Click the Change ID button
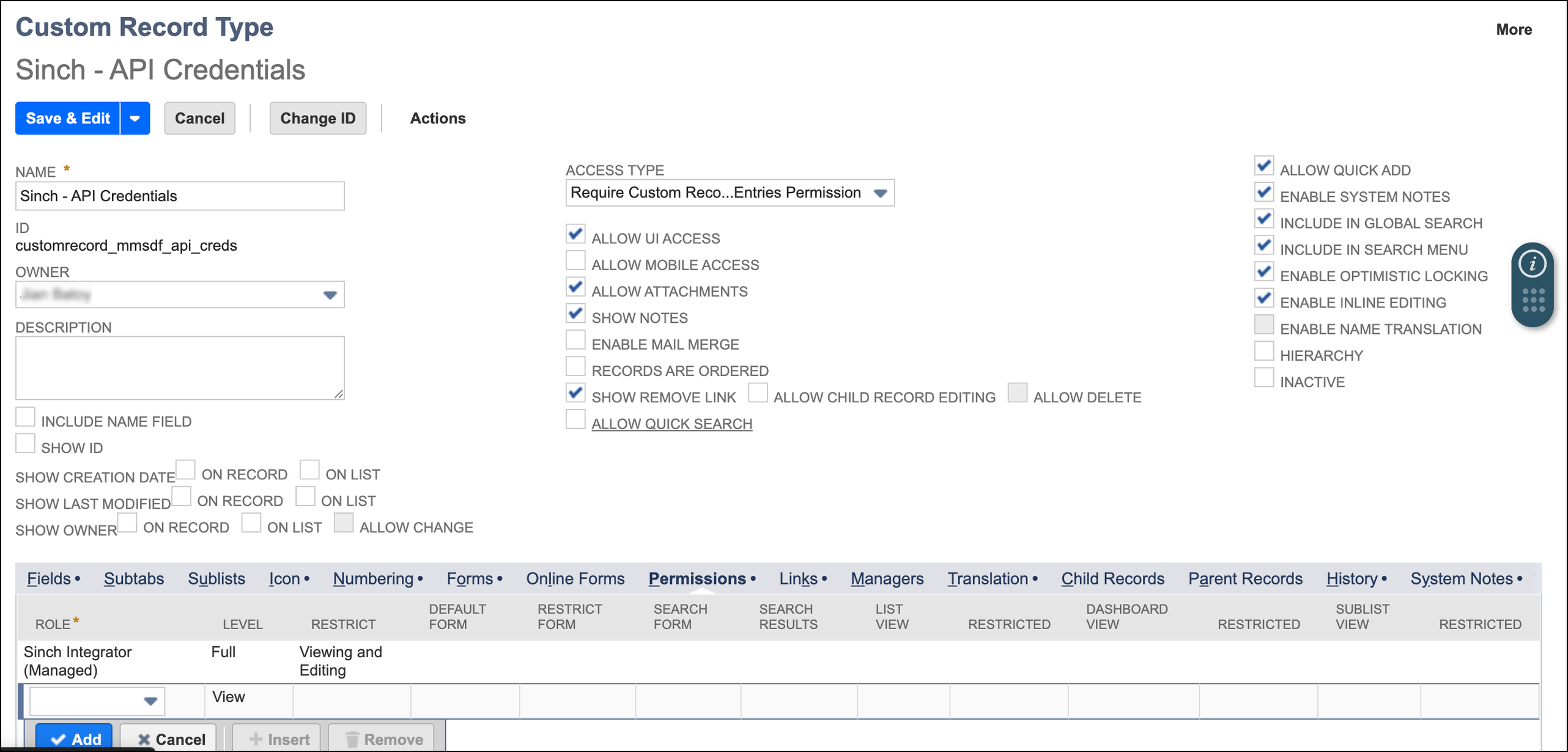The width and height of the screenshot is (1568, 752). 317,118
